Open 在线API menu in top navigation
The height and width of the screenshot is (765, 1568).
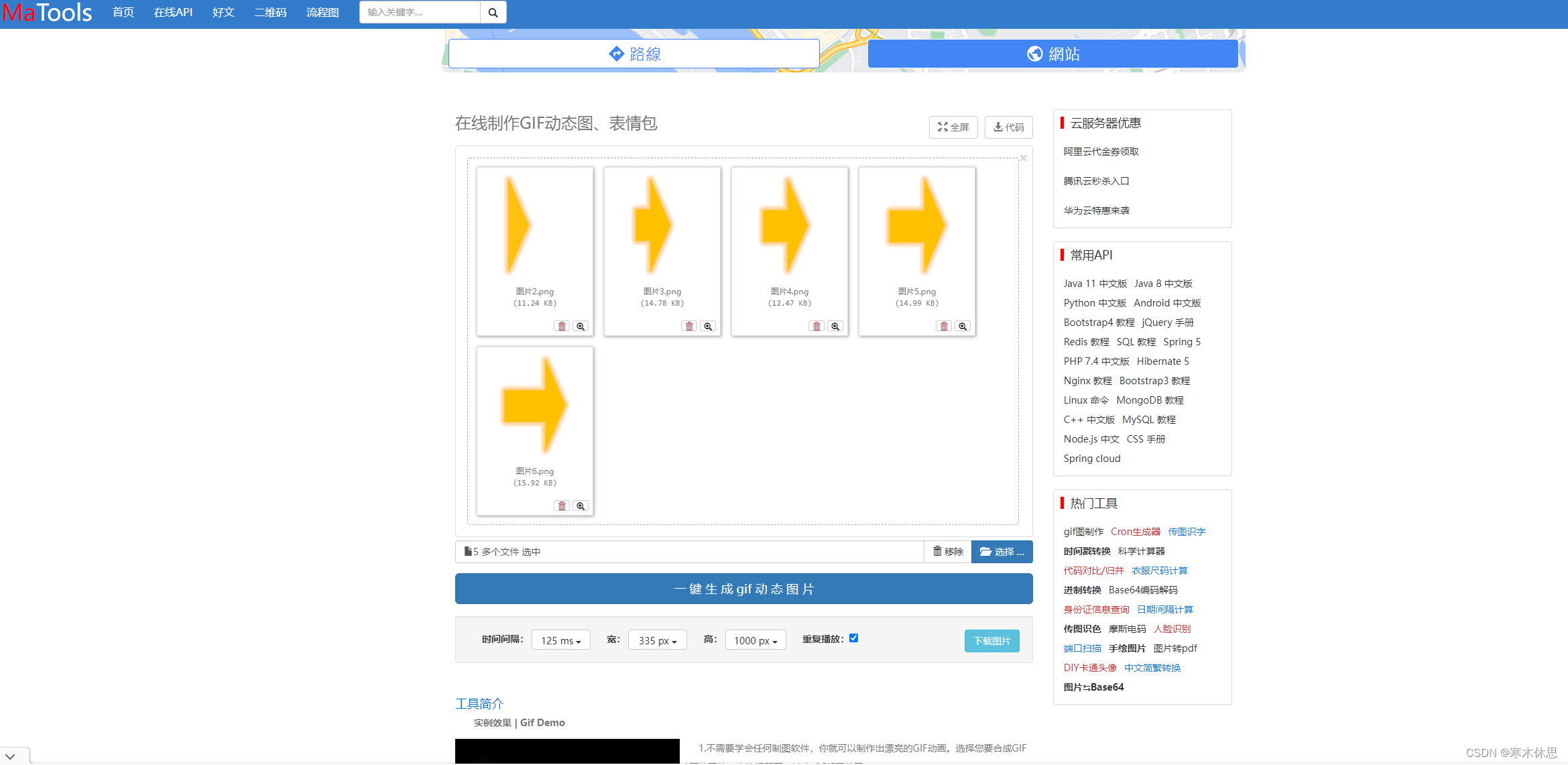click(173, 13)
